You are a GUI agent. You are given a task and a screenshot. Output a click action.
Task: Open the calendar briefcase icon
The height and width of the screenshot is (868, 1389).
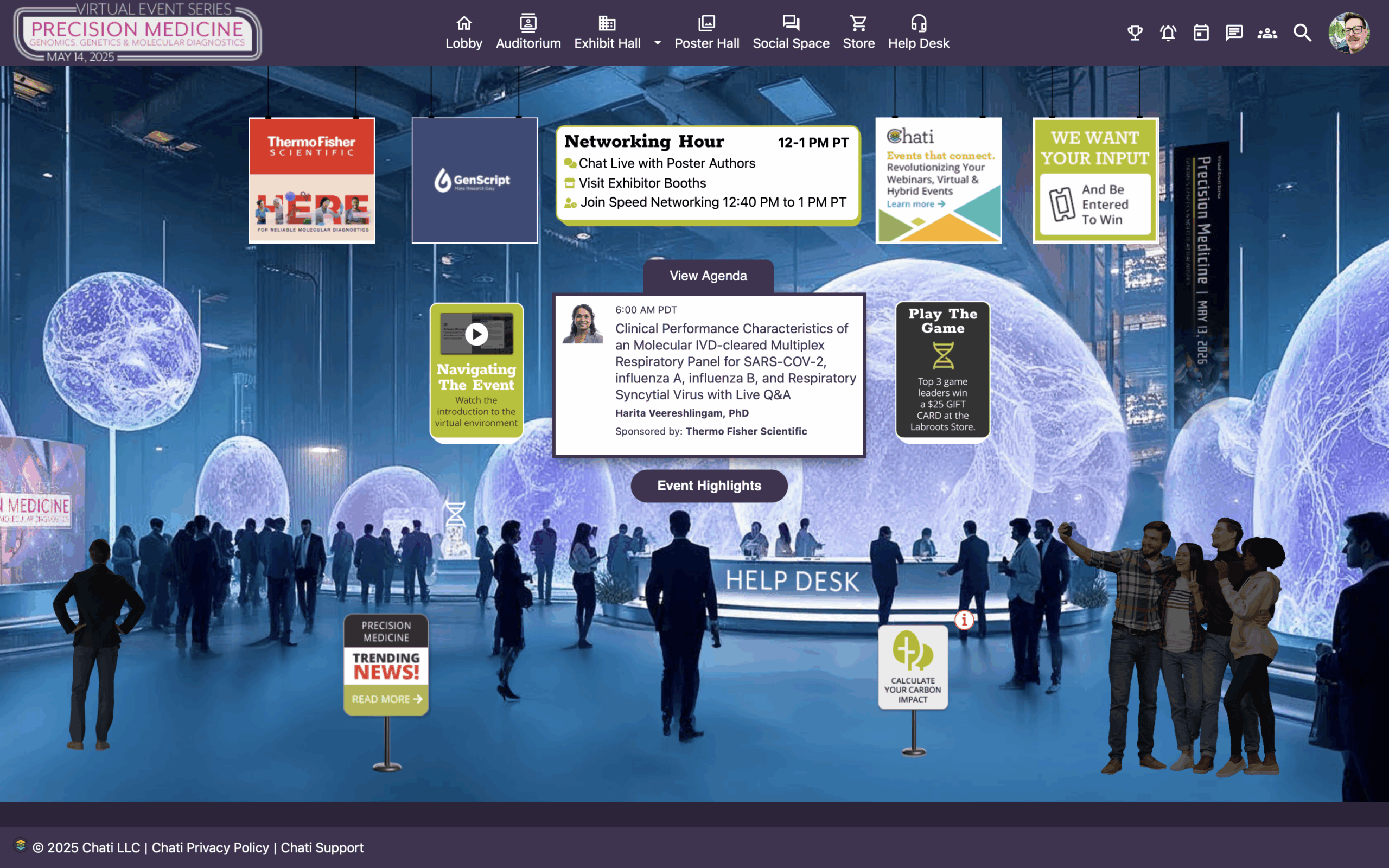(1201, 33)
